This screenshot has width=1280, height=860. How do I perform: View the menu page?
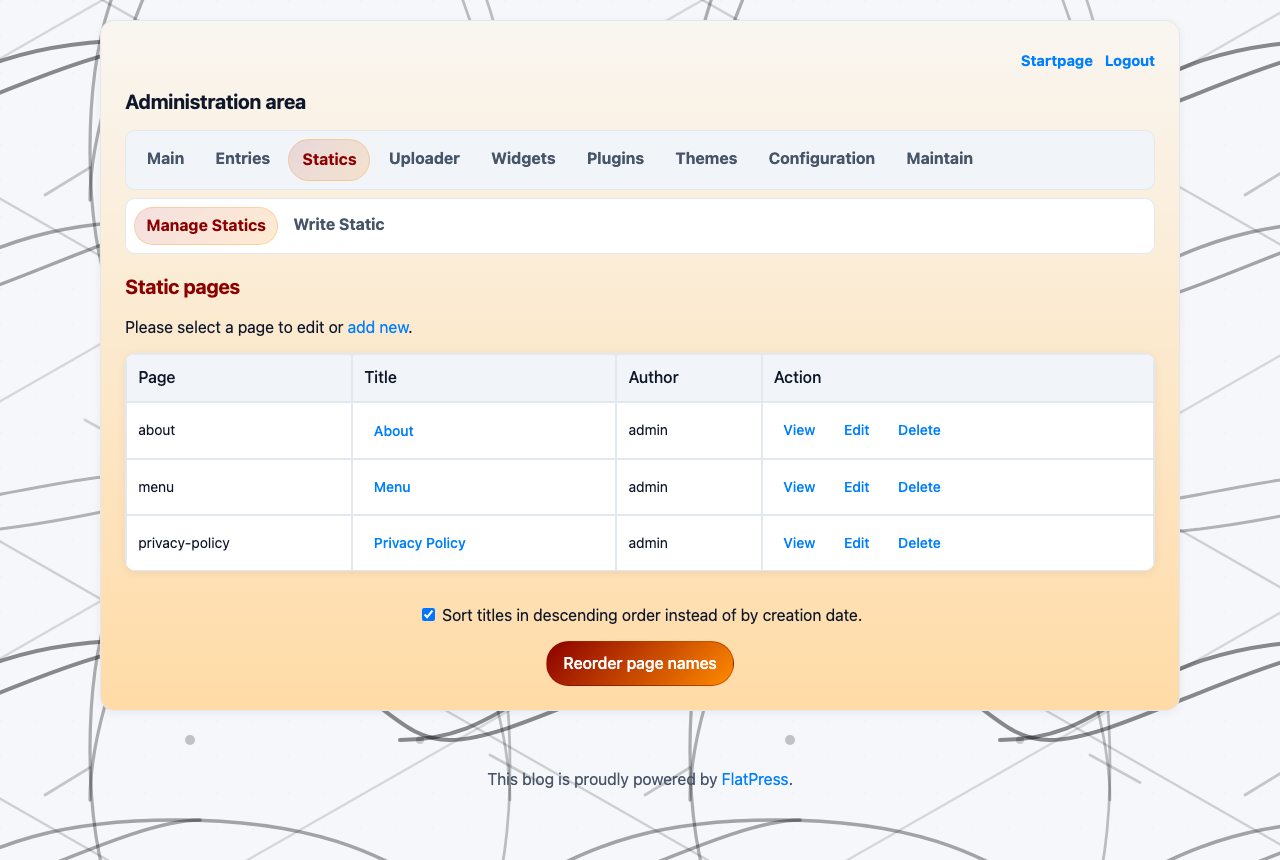799,487
